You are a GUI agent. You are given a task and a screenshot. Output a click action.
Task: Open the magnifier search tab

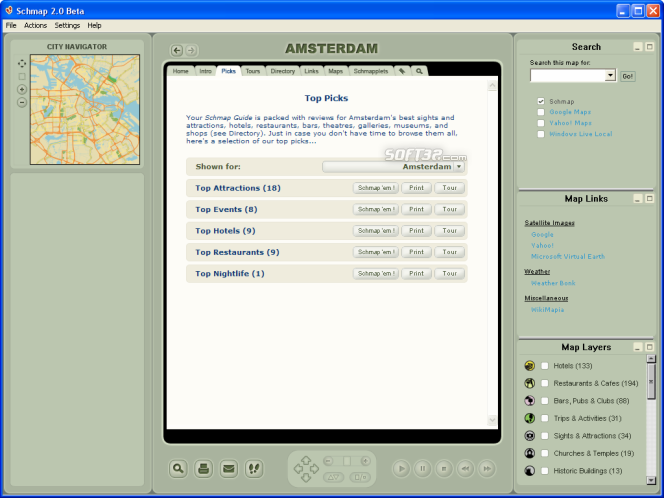pos(419,71)
